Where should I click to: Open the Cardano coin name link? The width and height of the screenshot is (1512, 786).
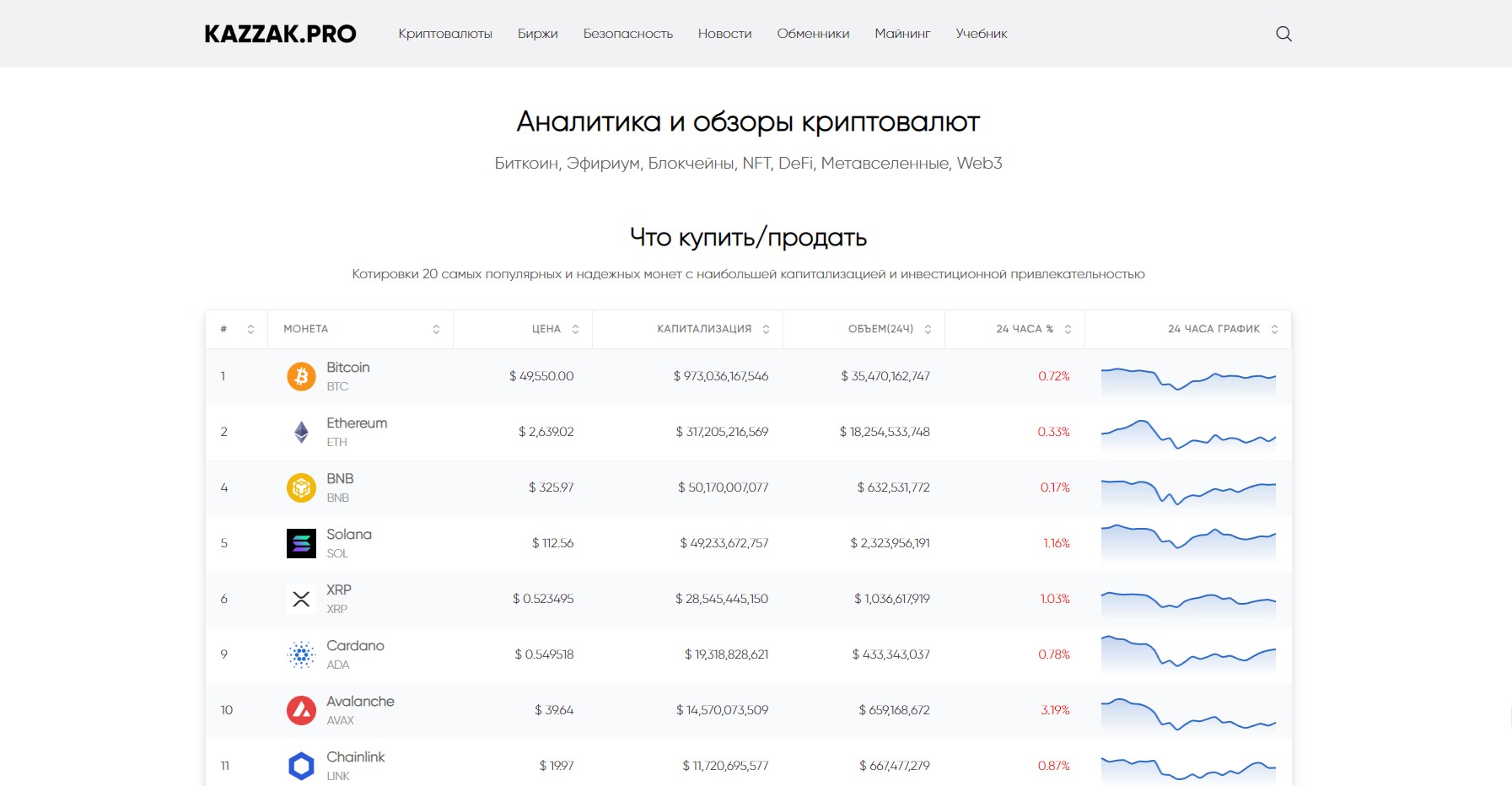pos(355,646)
